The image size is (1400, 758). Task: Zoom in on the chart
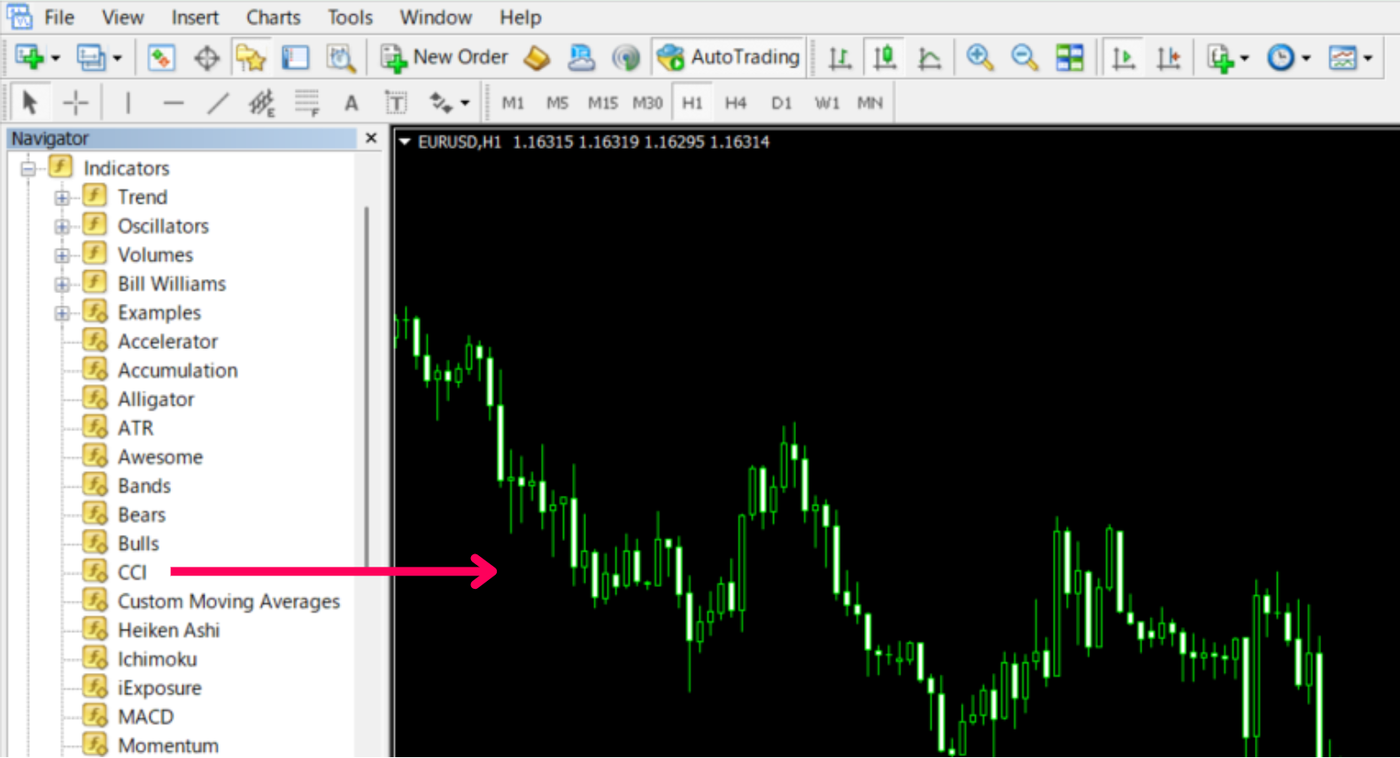[x=980, y=57]
